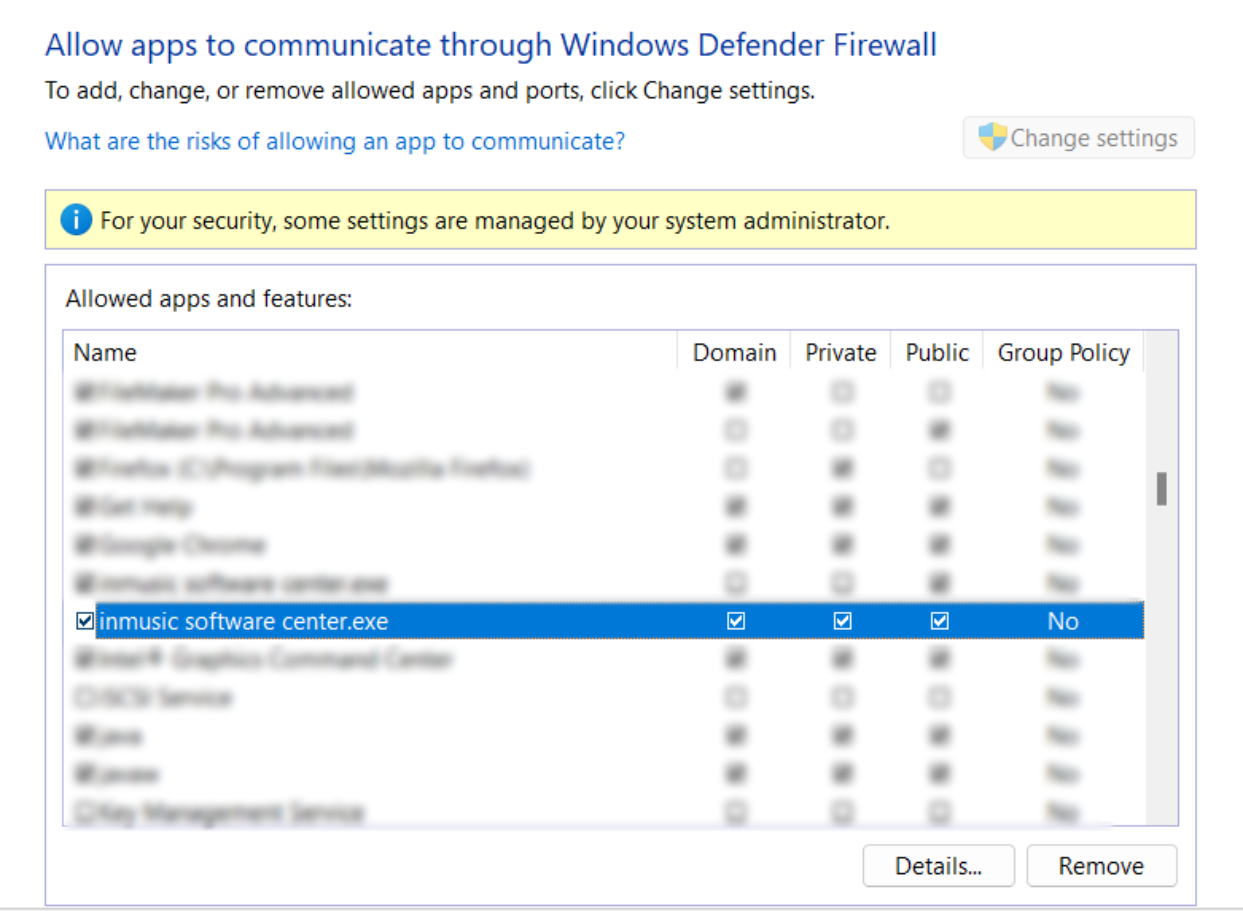
Task: Uncheck the enable box before inmusic software center.exe
Action: click(85, 621)
